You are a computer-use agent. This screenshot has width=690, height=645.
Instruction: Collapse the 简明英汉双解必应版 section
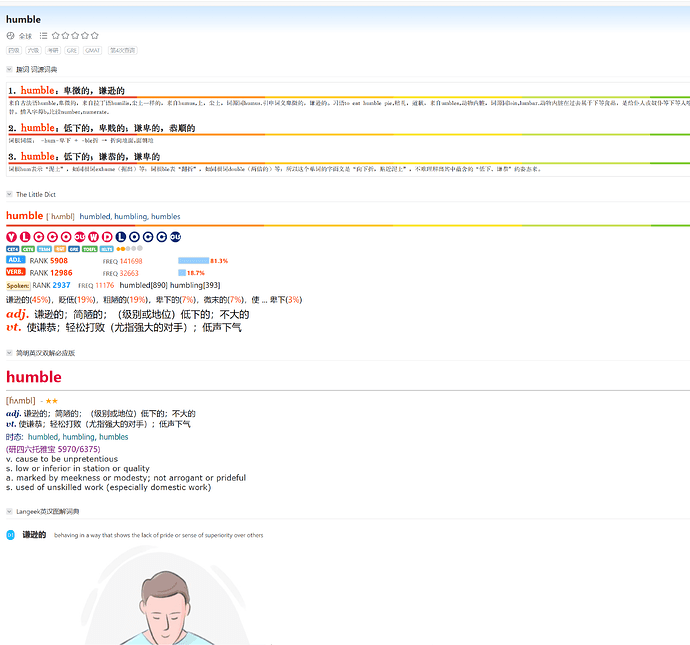pyautogui.click(x=9, y=352)
